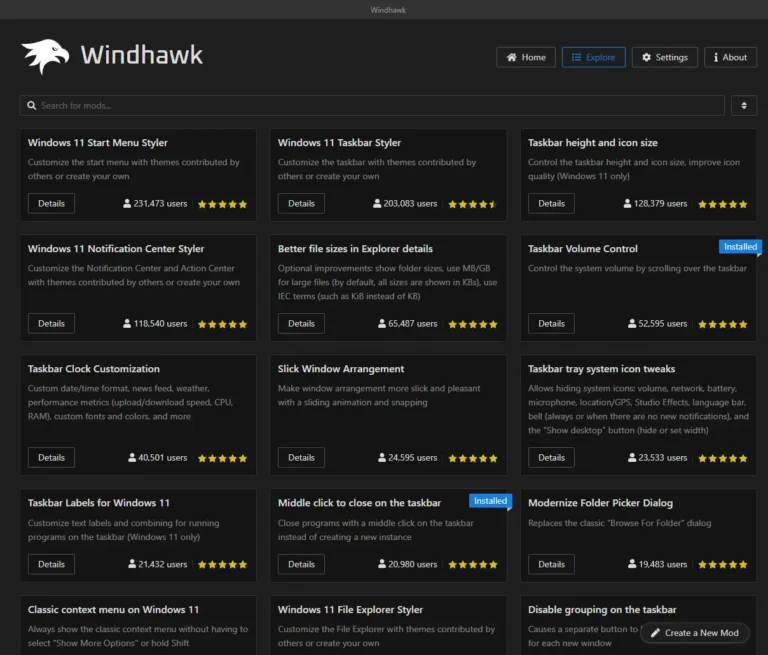Open Details for Taskbar Clock Customization

coord(51,458)
